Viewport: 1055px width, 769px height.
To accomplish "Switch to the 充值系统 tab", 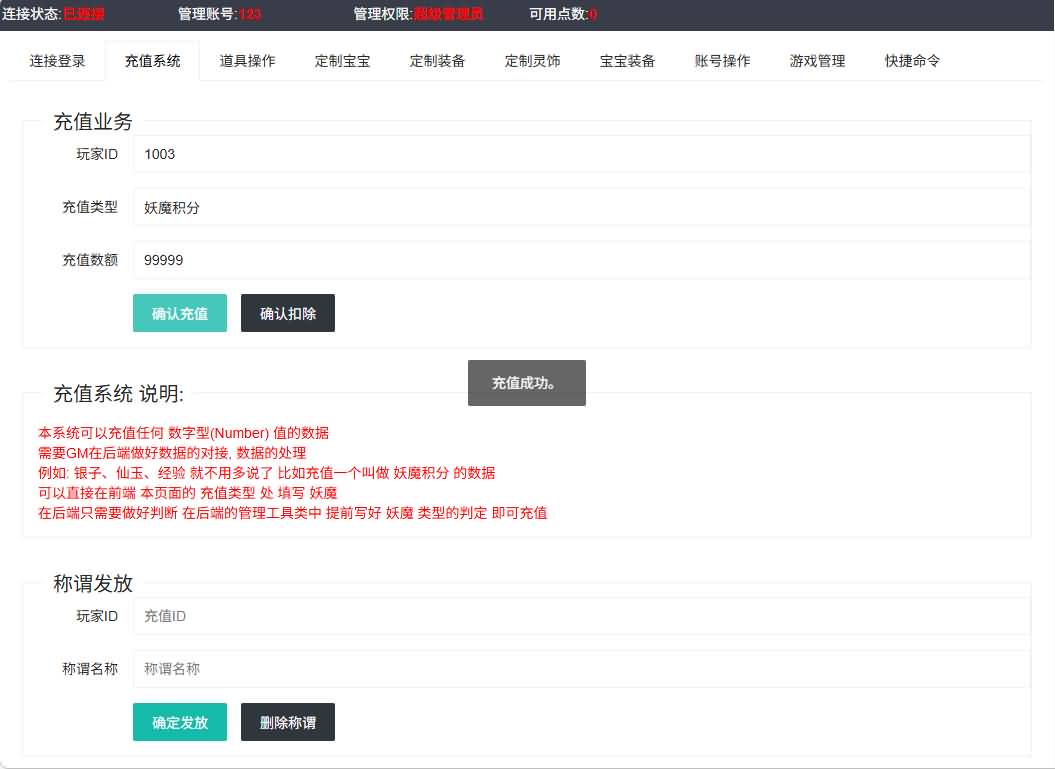I will [x=152, y=61].
